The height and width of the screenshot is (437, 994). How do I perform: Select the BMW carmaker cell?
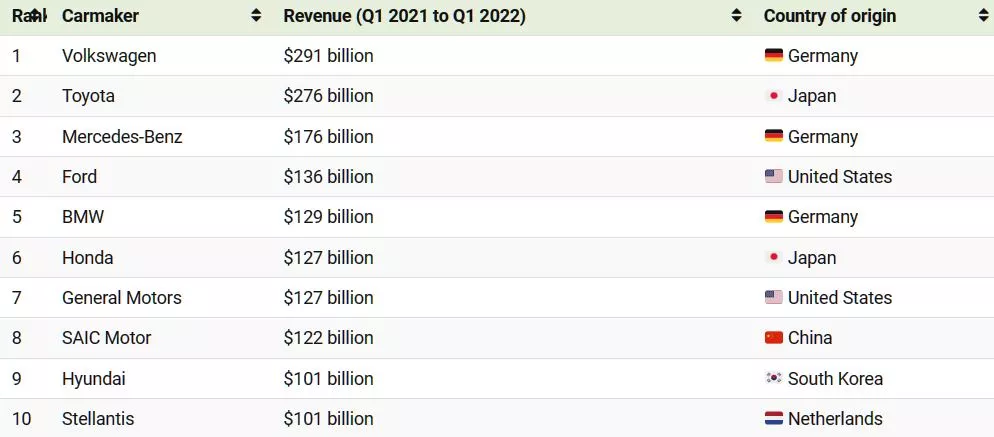tap(83, 217)
